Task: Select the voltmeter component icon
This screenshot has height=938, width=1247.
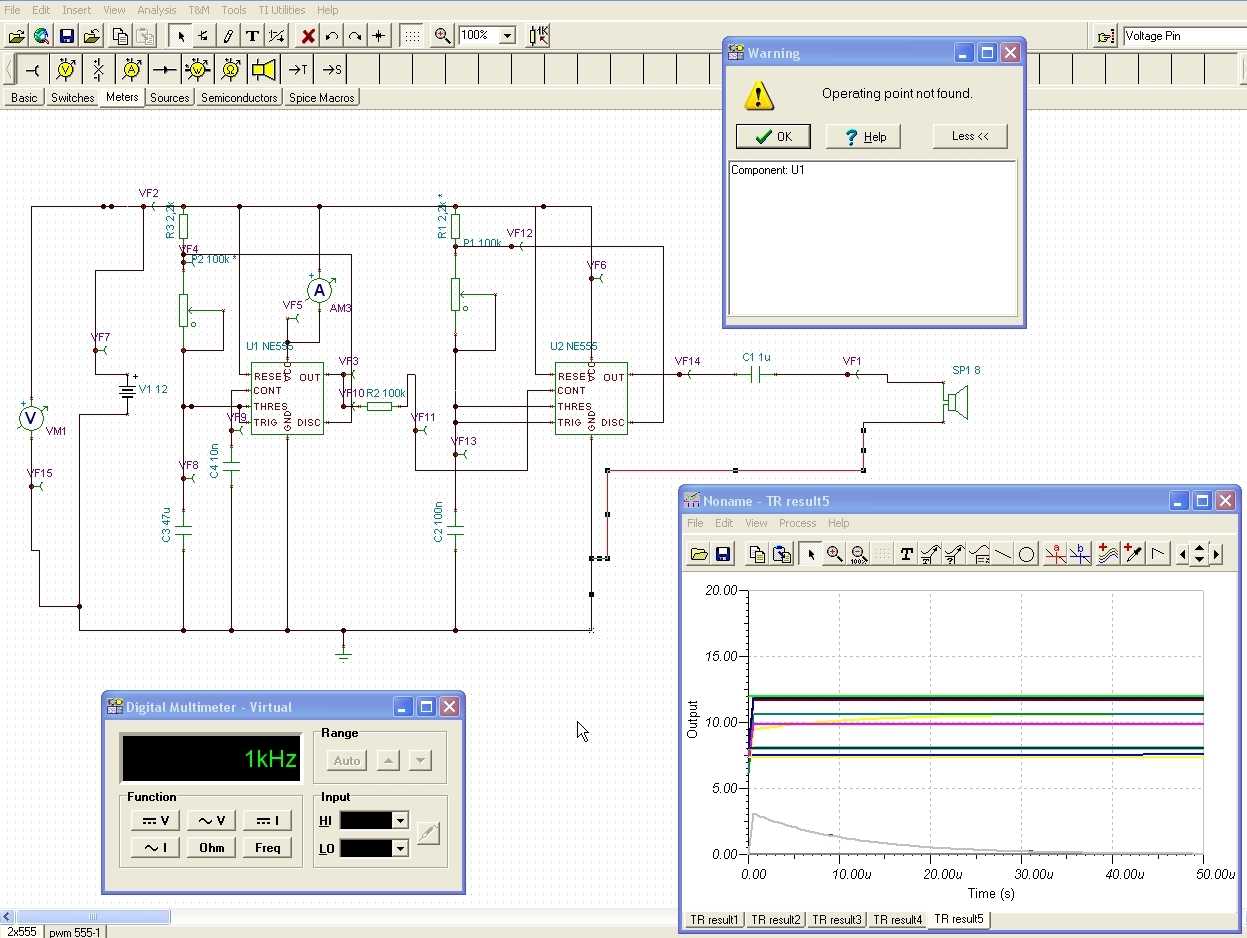Action: [x=66, y=70]
